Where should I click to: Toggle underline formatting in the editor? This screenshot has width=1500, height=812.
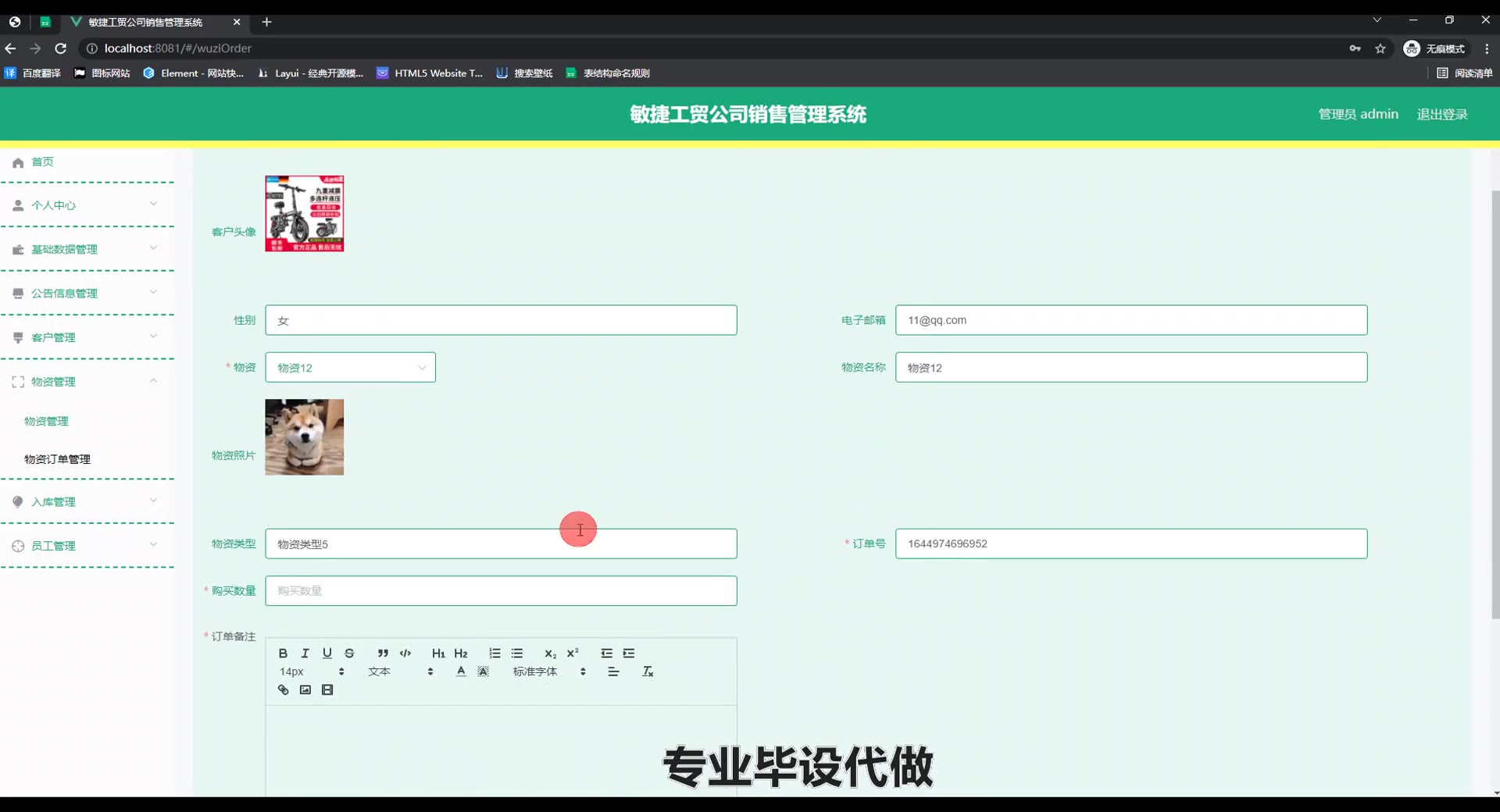(327, 654)
